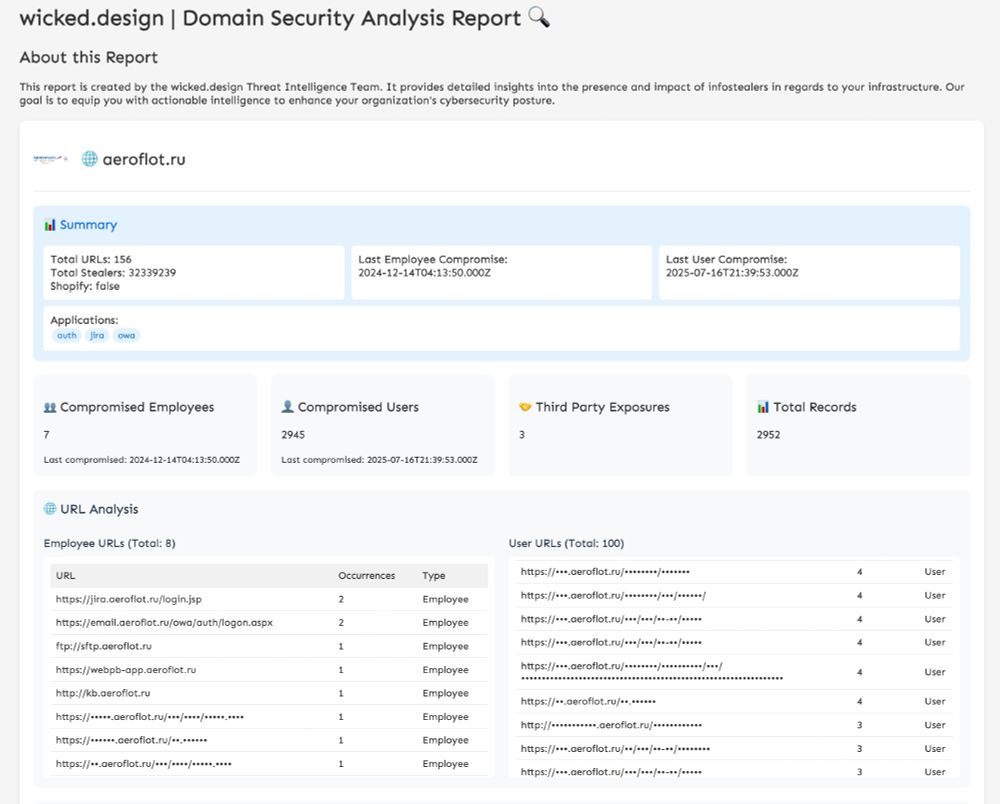Click the 'URL Analysis' heading

(99, 509)
